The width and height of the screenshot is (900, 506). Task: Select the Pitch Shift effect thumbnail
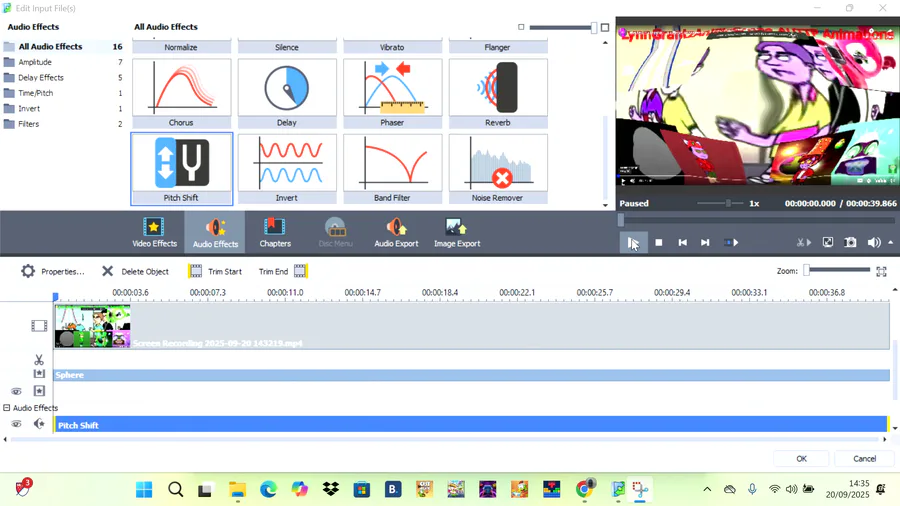181,169
